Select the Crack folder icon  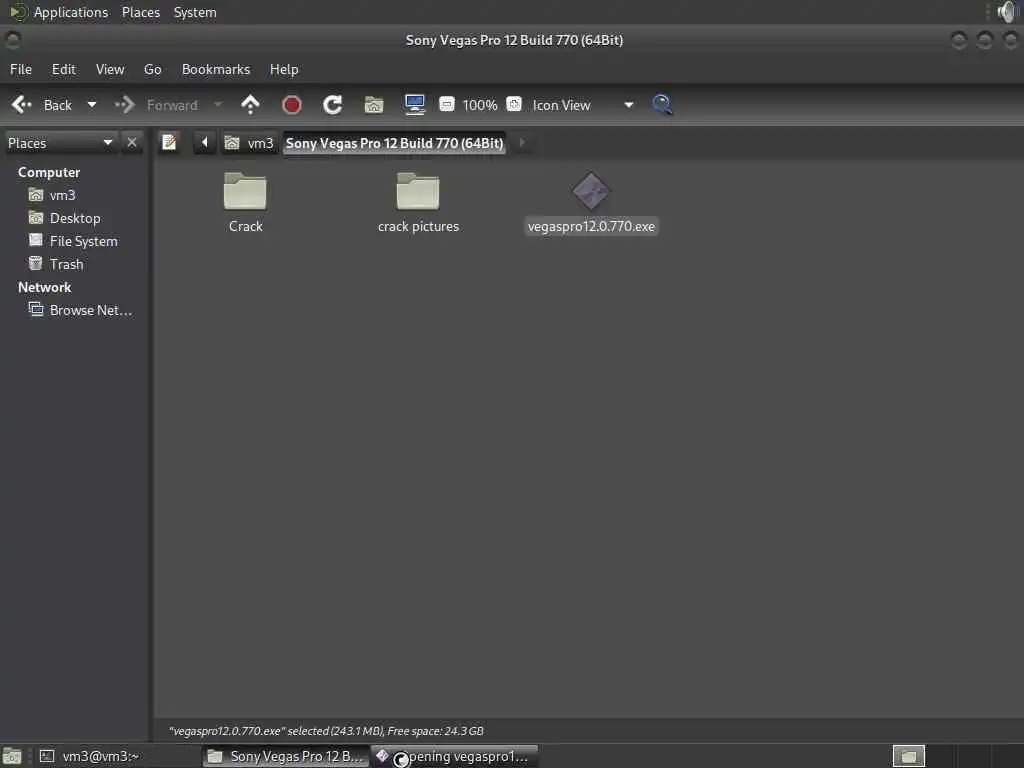(245, 191)
